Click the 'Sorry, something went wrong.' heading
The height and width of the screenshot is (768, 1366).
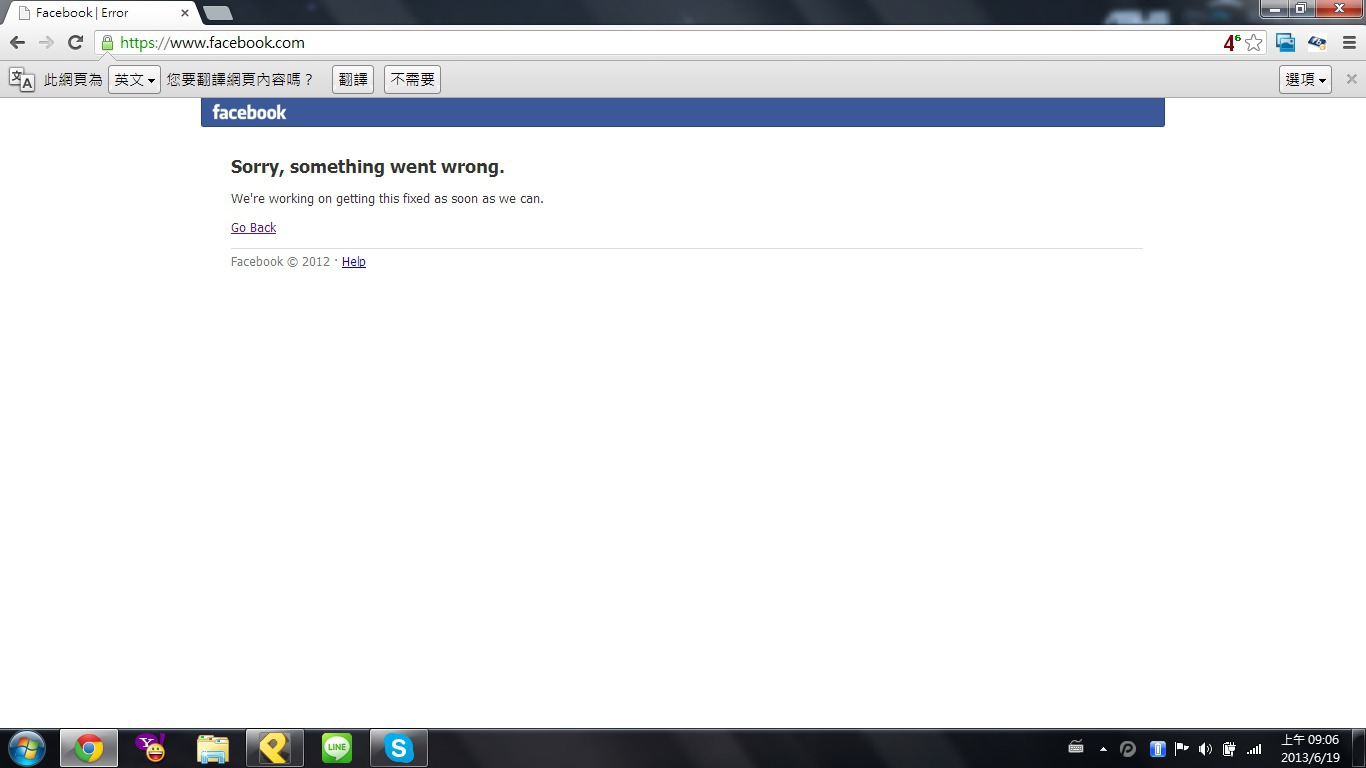pyautogui.click(x=368, y=167)
